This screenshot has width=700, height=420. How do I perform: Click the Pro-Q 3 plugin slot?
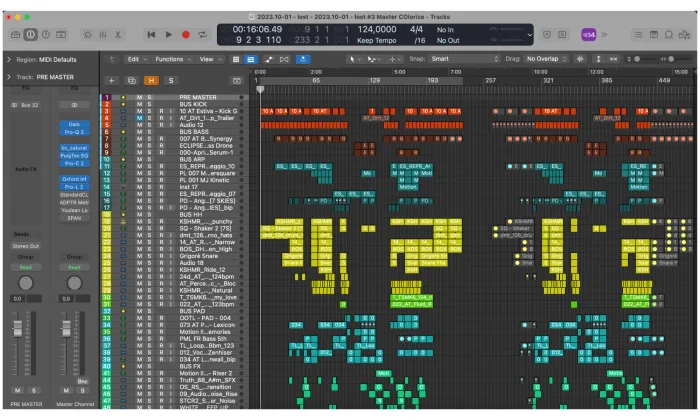(x=75, y=131)
